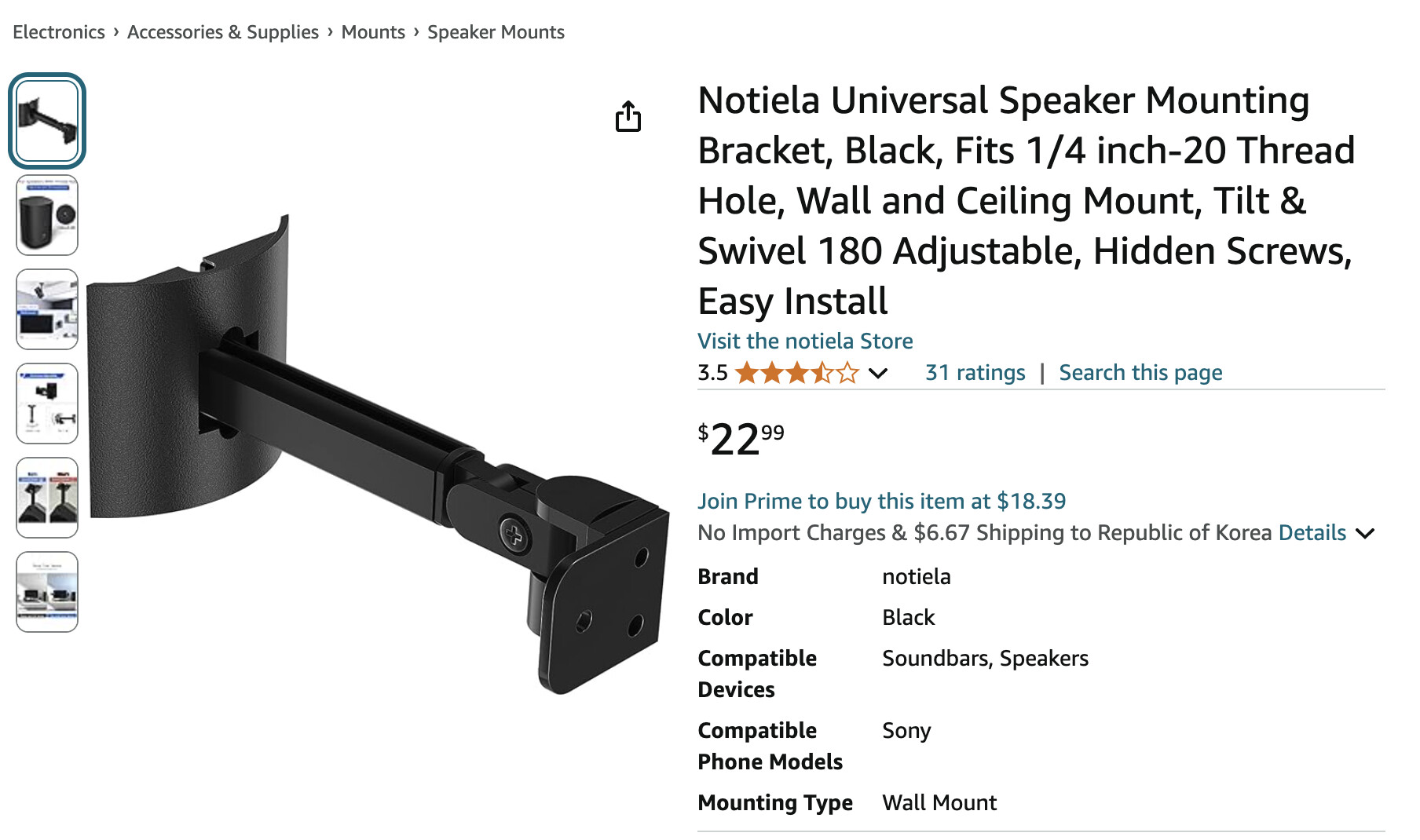The image size is (1420, 840).
Task: Select the sixth thumbnail with living room
Action: 47,592
